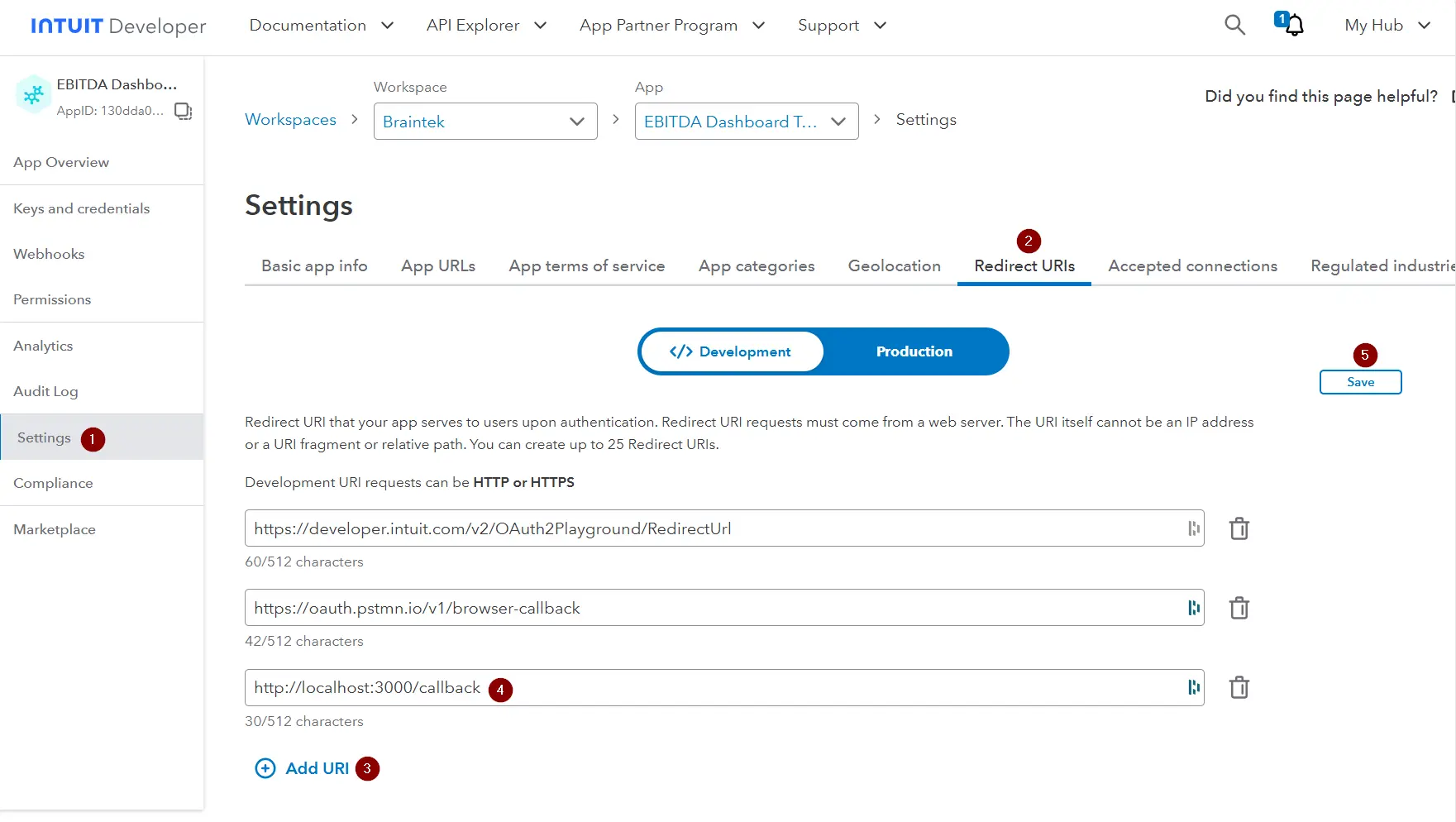
Task: Copy the AppID using the copy icon
Action: pos(183,111)
